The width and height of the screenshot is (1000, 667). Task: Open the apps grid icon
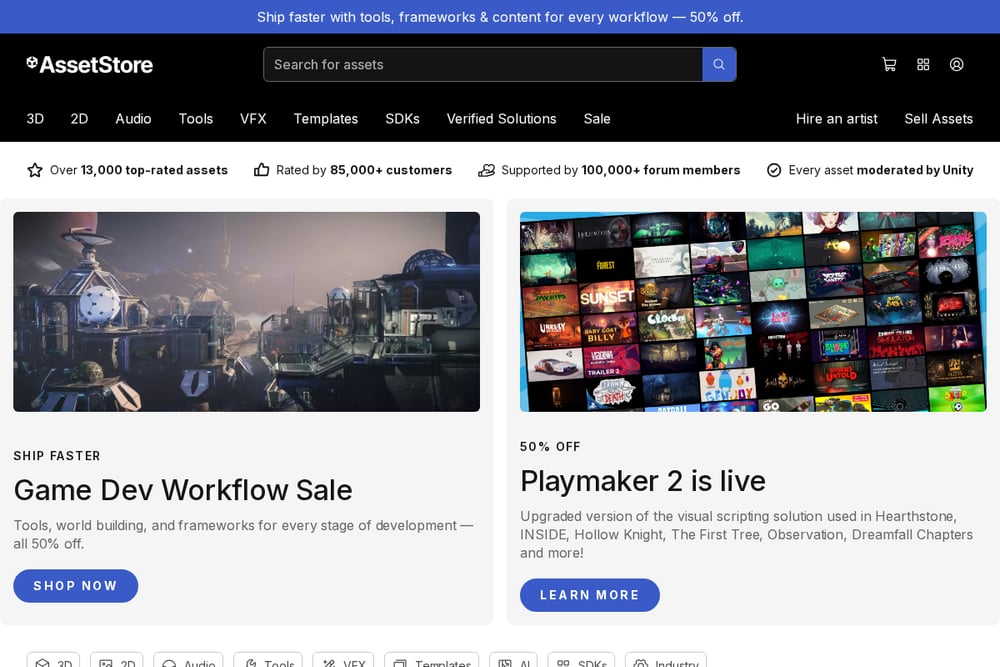point(923,64)
